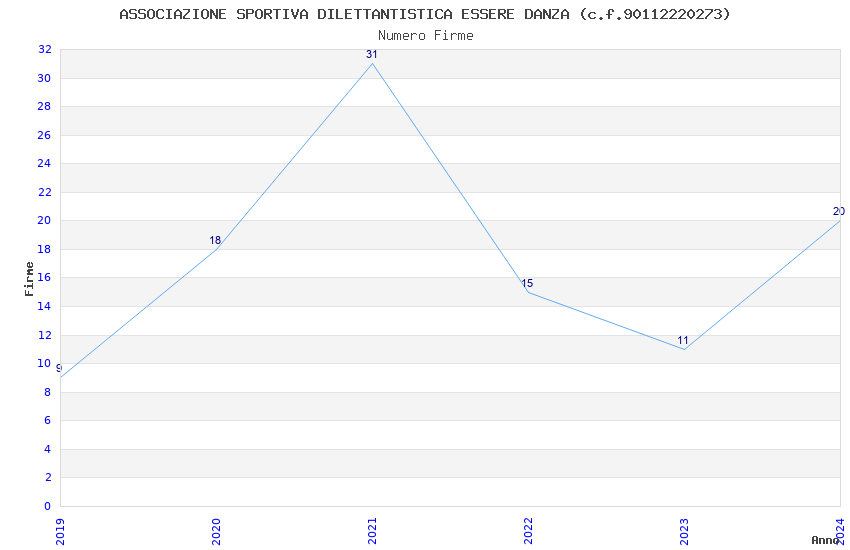Click the x-axis year label 2022

(x=529, y=532)
